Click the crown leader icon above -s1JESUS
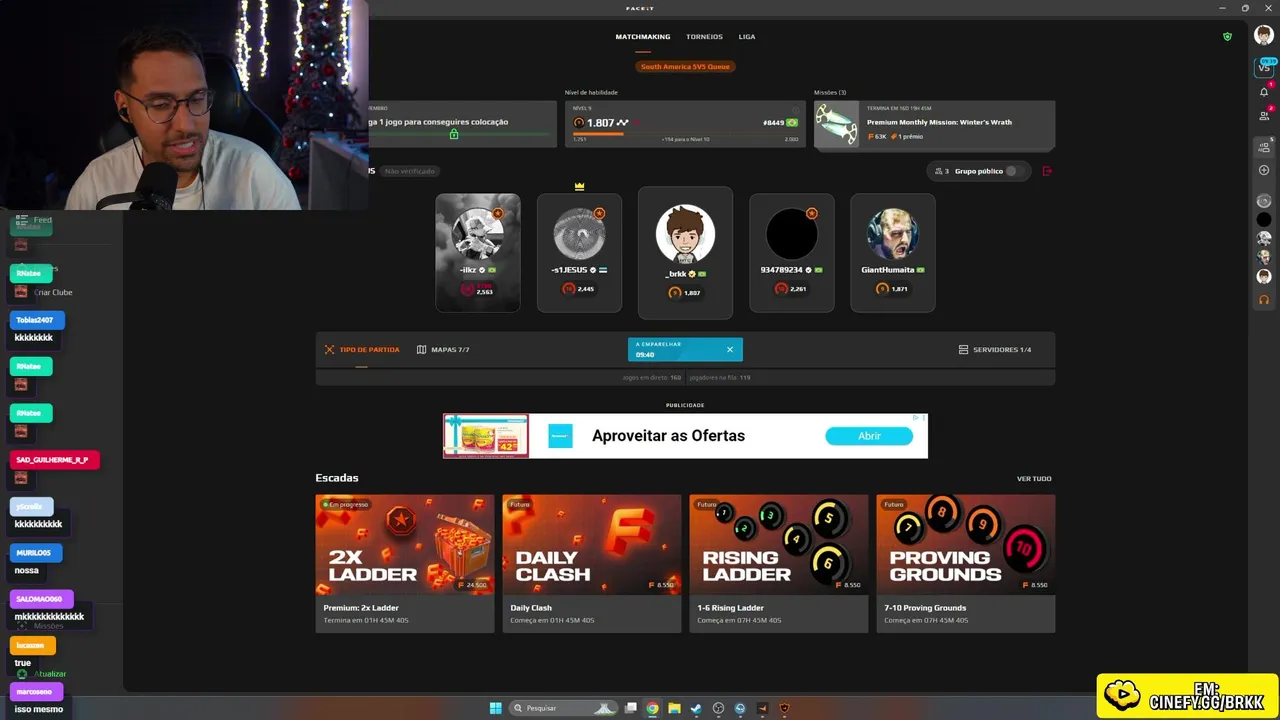Viewport: 1280px width, 720px height. (579, 186)
